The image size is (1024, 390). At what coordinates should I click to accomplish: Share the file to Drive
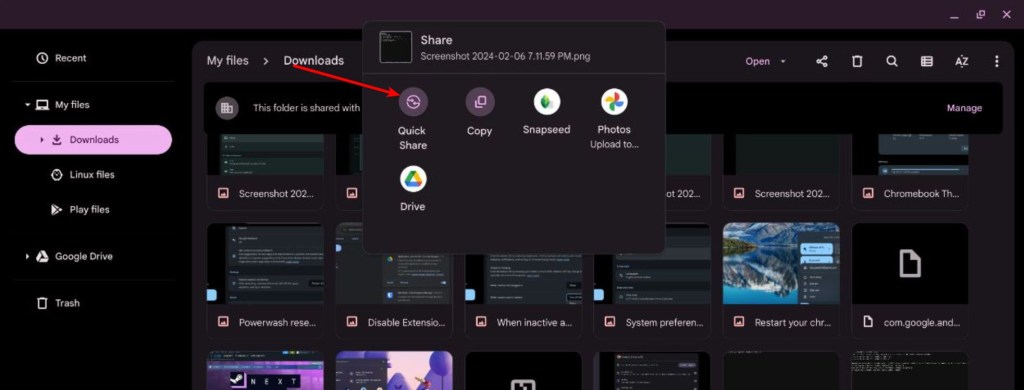(x=413, y=189)
